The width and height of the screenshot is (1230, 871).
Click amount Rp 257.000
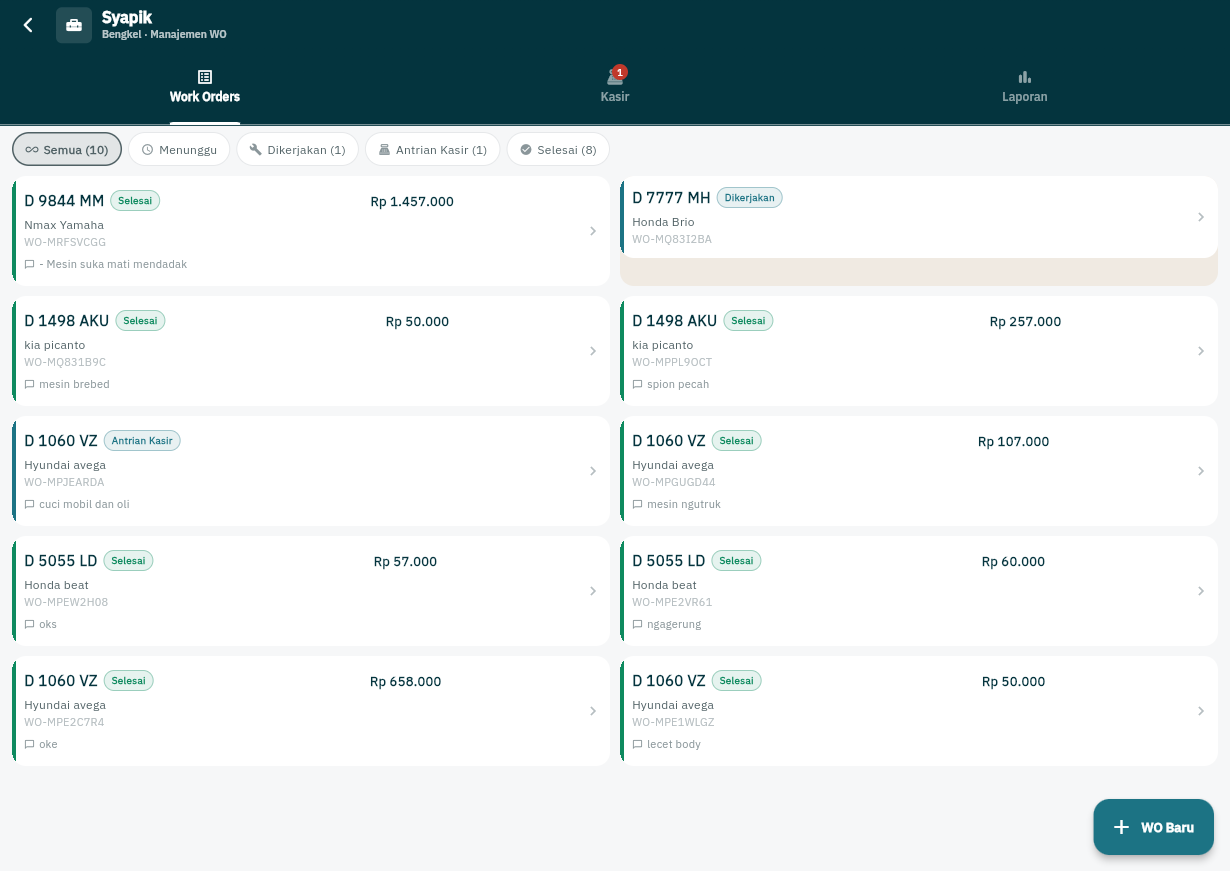[x=1025, y=322]
